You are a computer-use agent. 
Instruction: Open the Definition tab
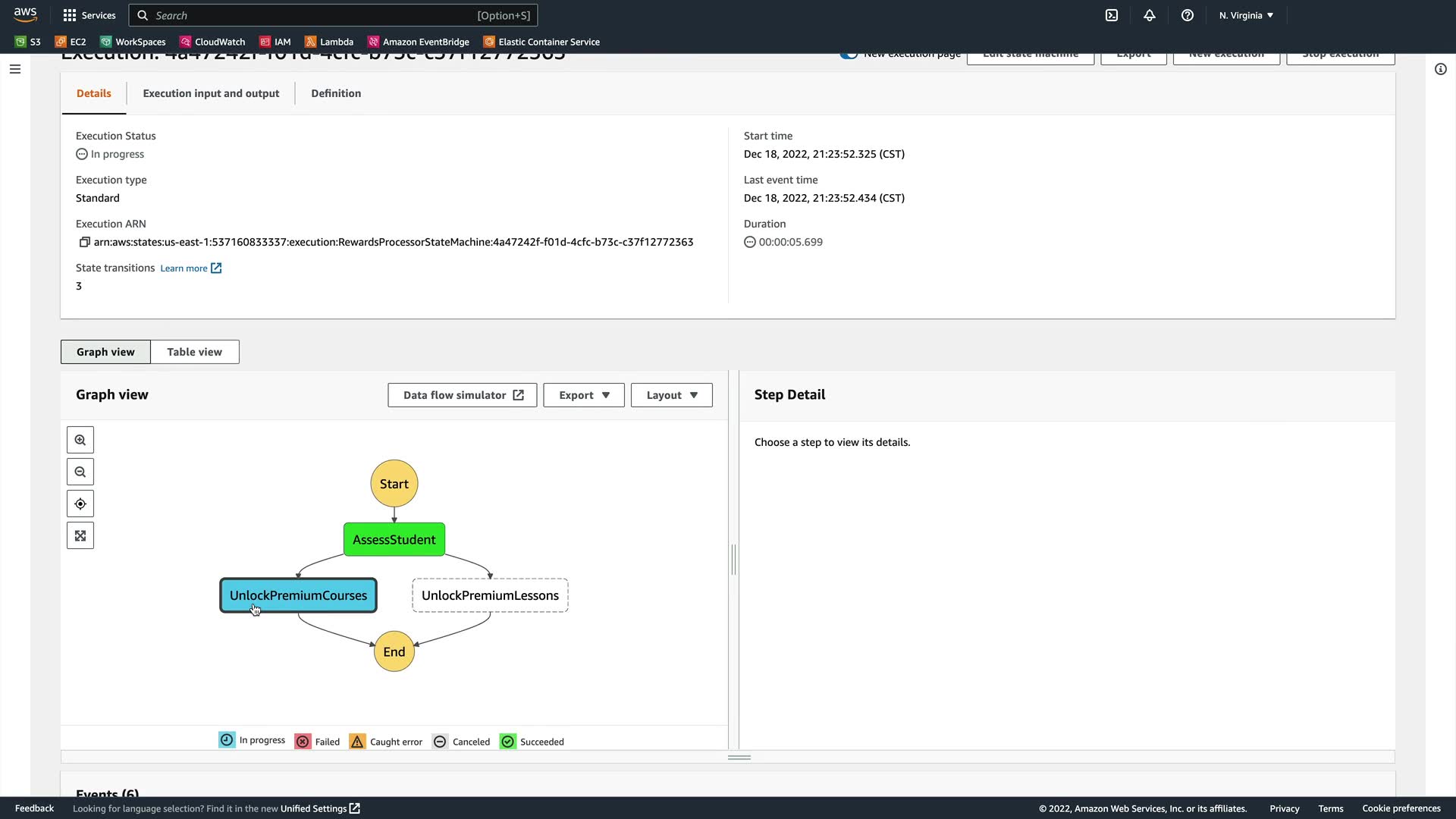tap(336, 93)
